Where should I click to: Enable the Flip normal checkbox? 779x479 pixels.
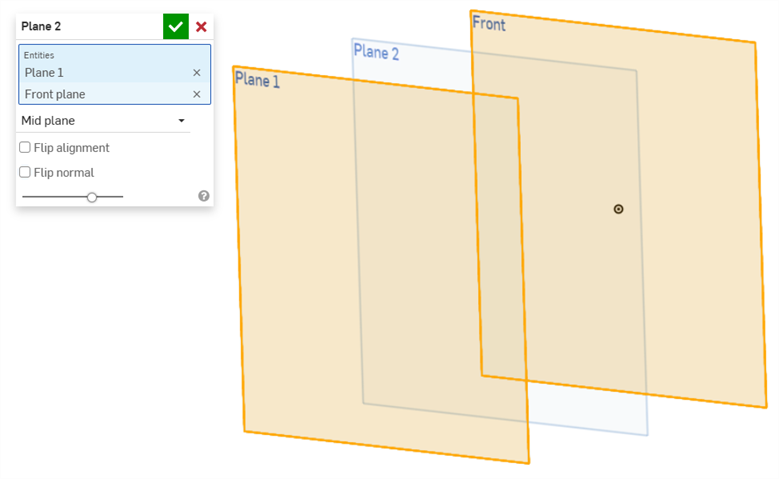(25, 172)
